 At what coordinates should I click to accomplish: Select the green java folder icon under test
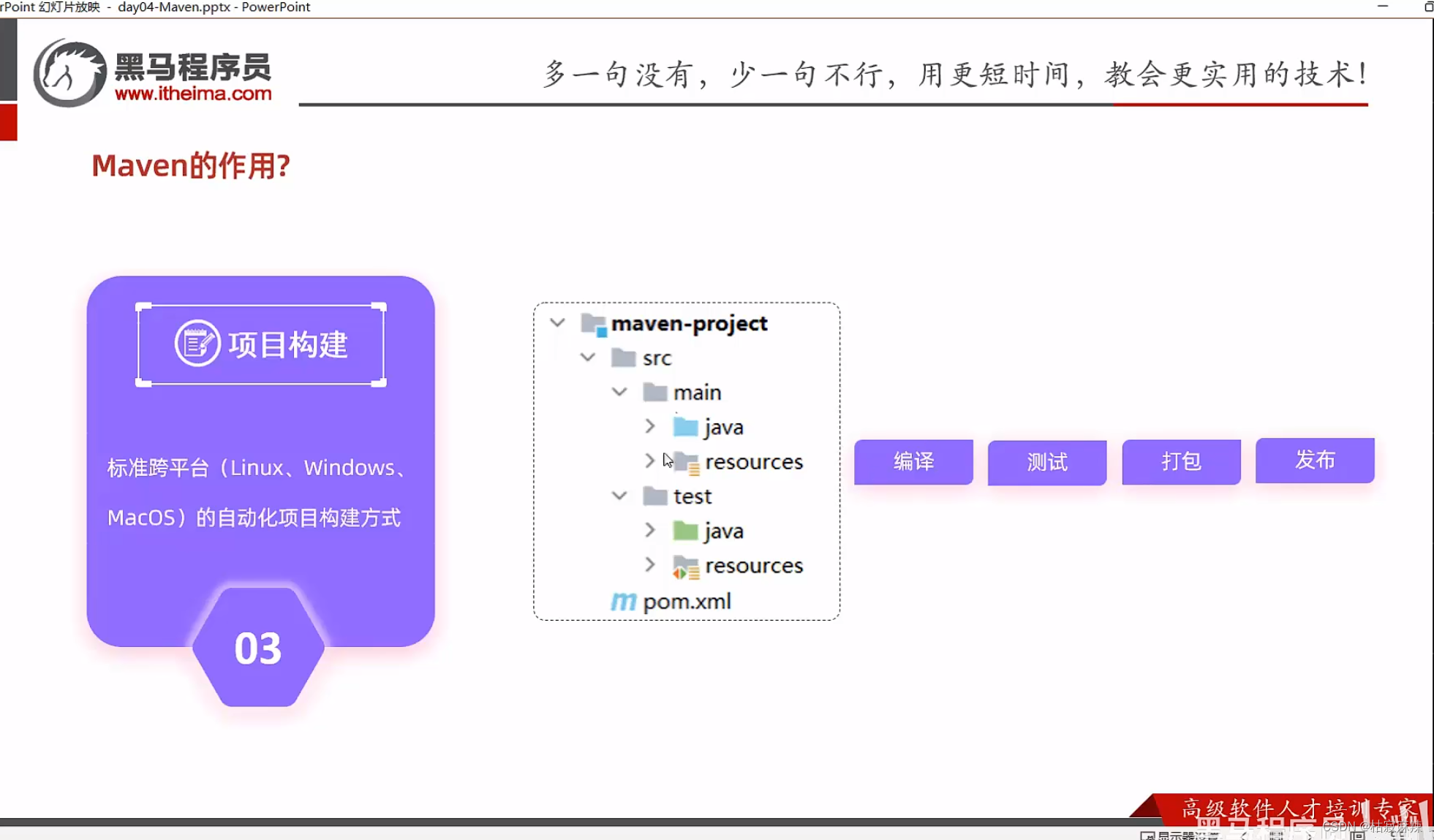pos(686,530)
